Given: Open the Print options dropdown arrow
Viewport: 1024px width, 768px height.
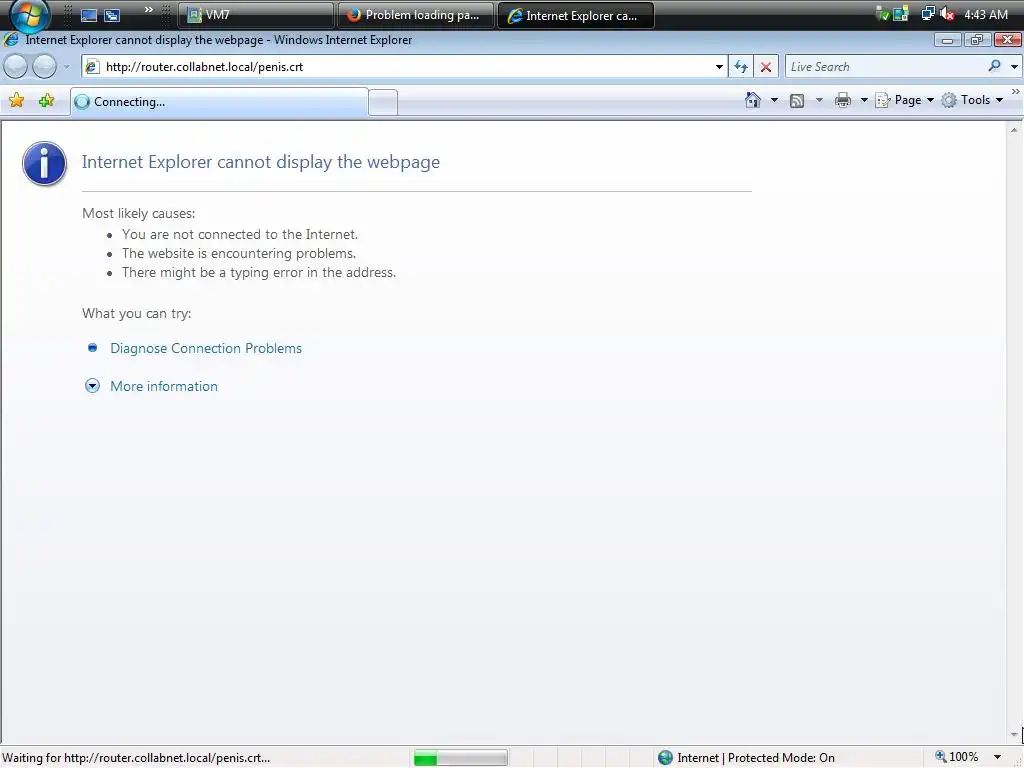Looking at the screenshot, I should (x=863, y=101).
